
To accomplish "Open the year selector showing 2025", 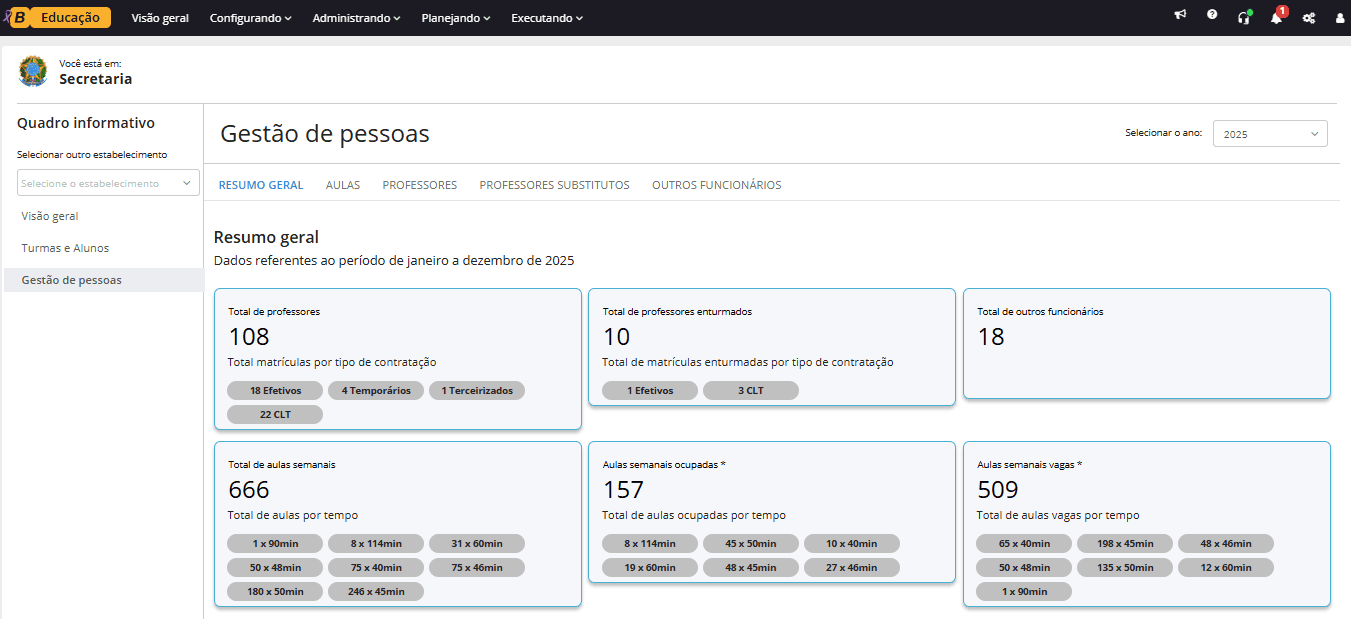I will click(1270, 133).
